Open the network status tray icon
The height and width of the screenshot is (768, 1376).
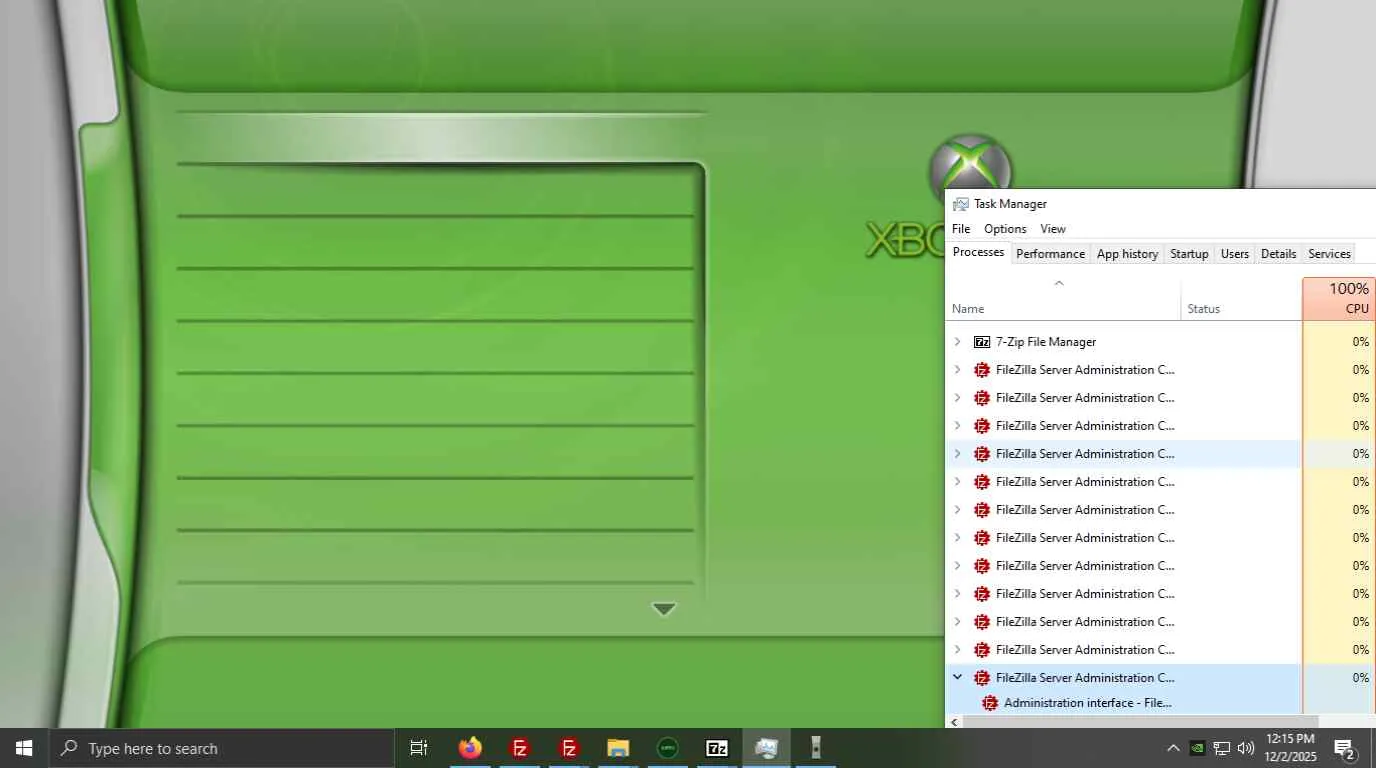point(1222,748)
